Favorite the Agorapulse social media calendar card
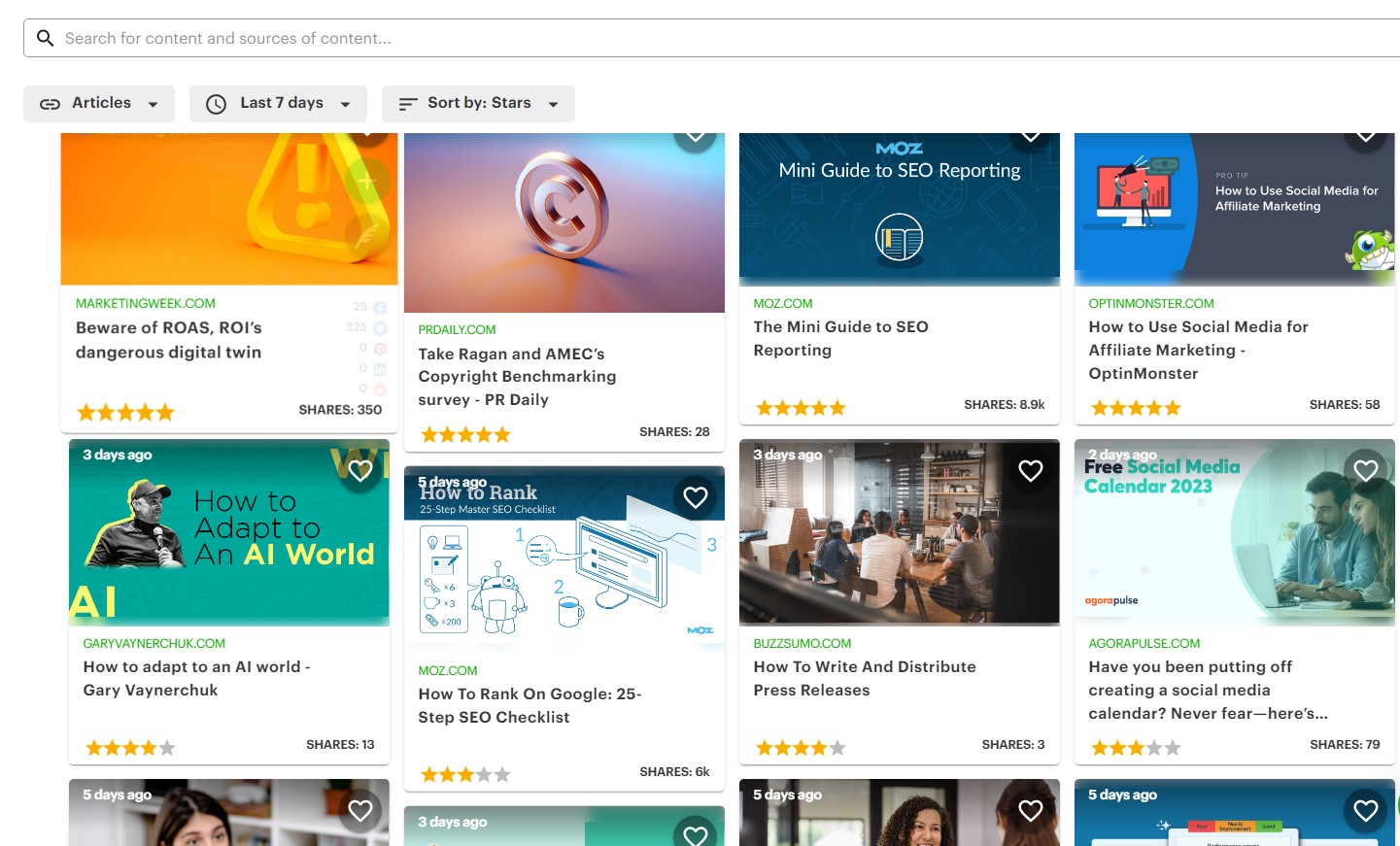 point(1366,471)
